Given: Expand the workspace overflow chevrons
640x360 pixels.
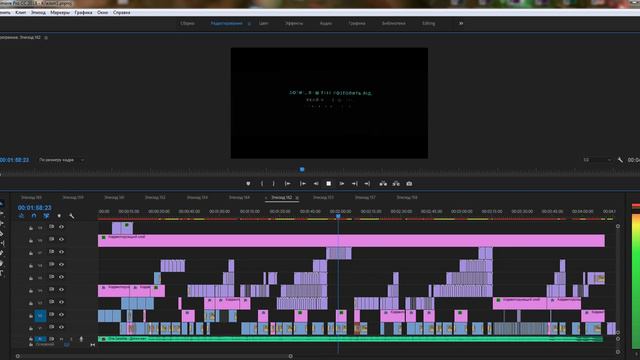Looking at the screenshot, I should click(x=461, y=23).
